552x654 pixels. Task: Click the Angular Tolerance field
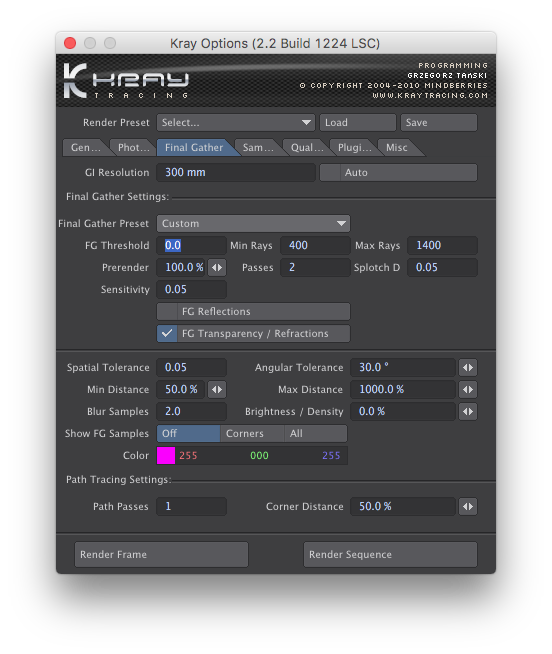tap(403, 368)
